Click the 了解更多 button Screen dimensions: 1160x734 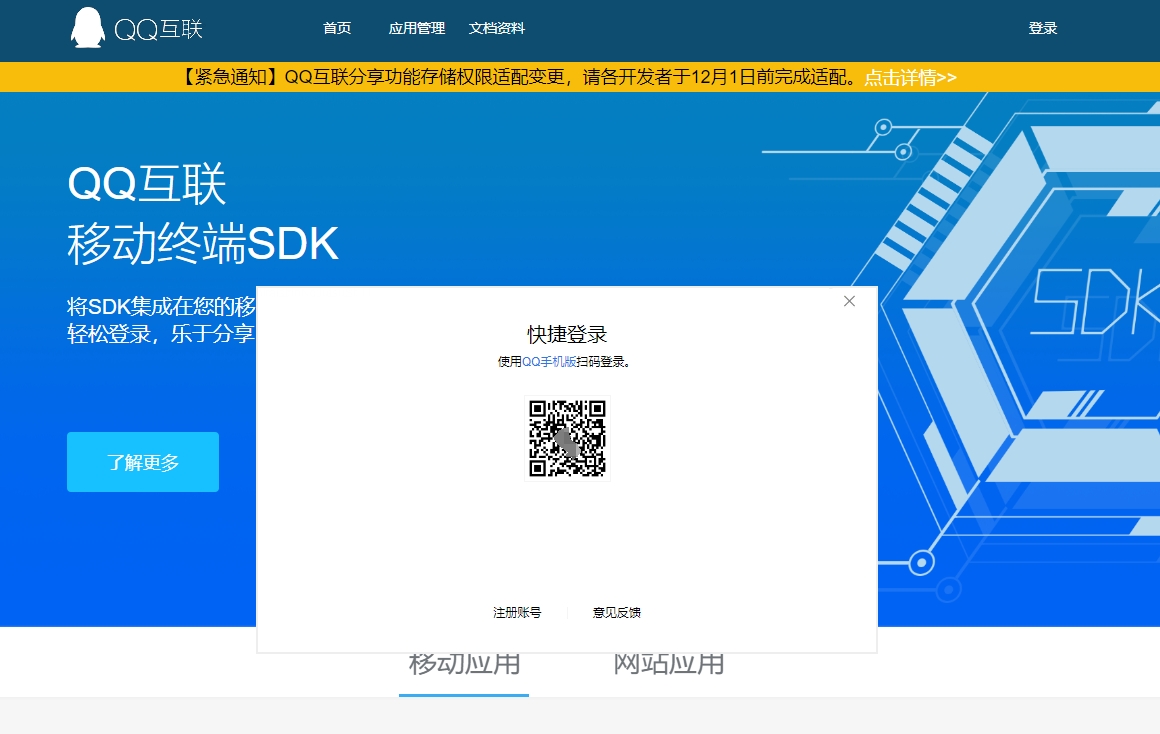click(x=143, y=462)
